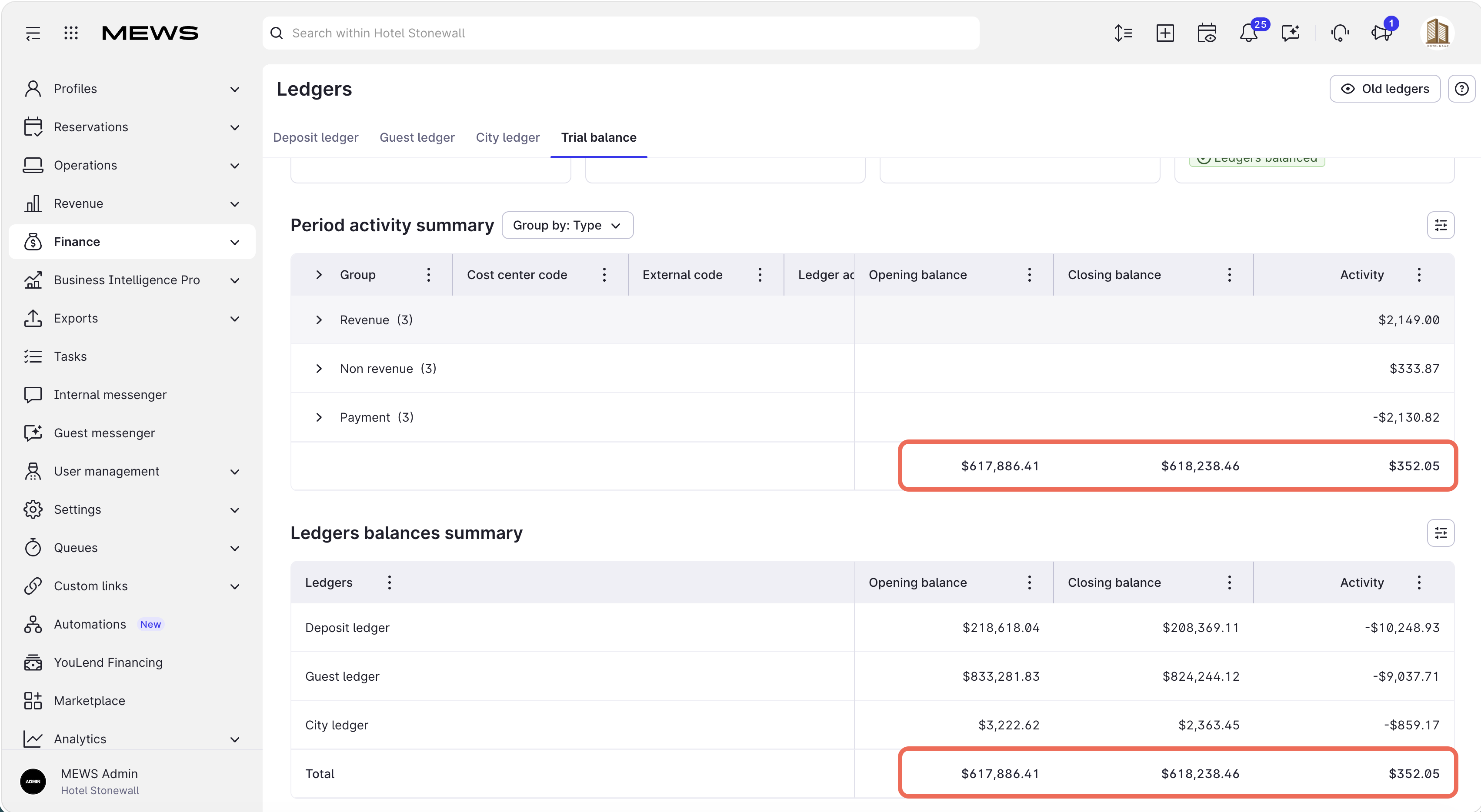The height and width of the screenshot is (812, 1481).
Task: Open the apps grid icon
Action: tap(71, 33)
